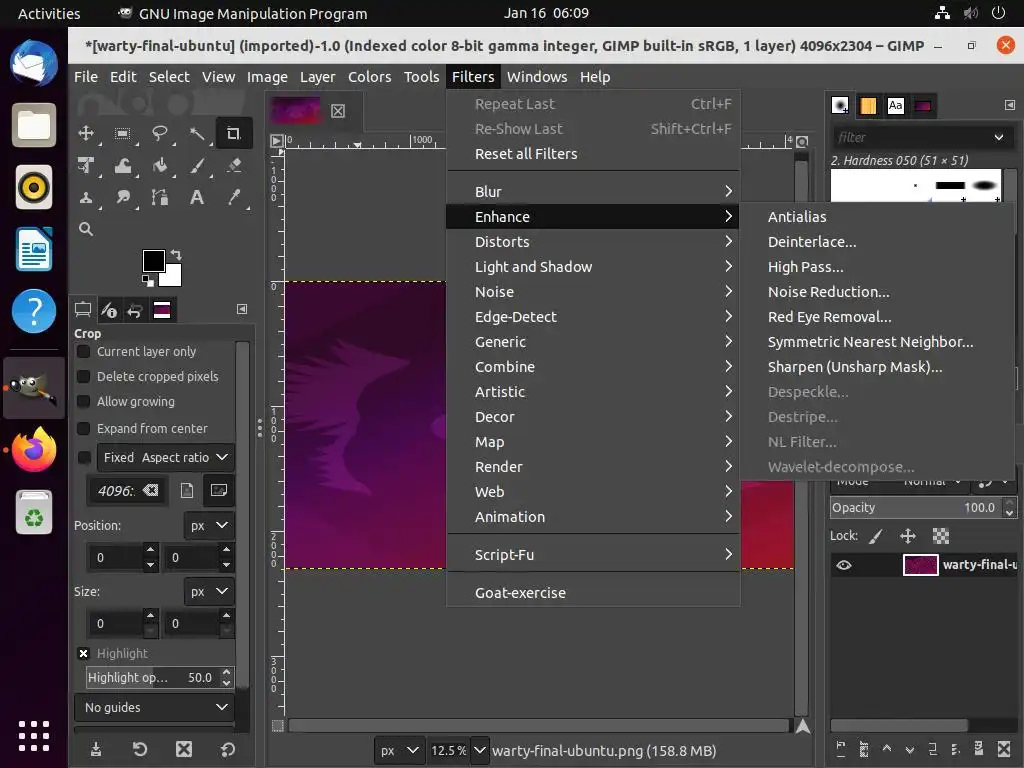Open the Device Status tab
The height and width of the screenshot is (768, 1024).
click(108, 310)
